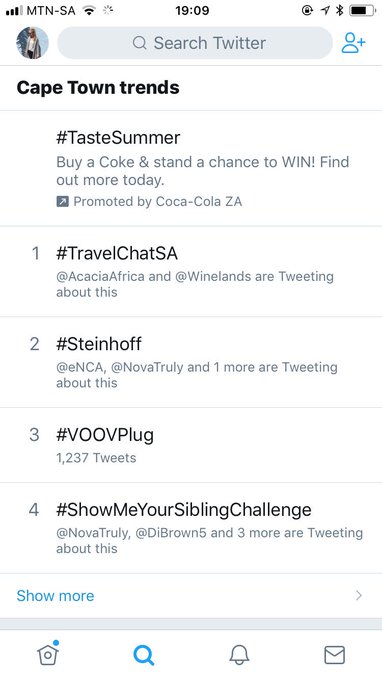This screenshot has width=382, height=680.
Task: Click the Show more link
Action: click(x=55, y=596)
